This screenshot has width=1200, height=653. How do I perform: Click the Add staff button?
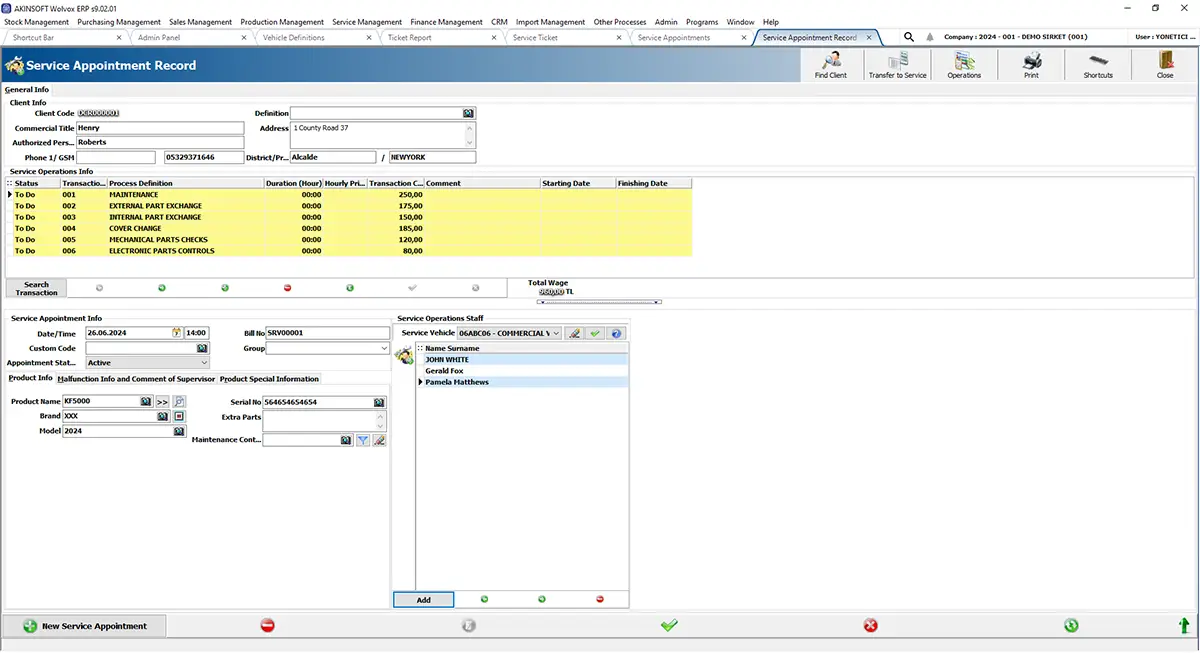(423, 600)
